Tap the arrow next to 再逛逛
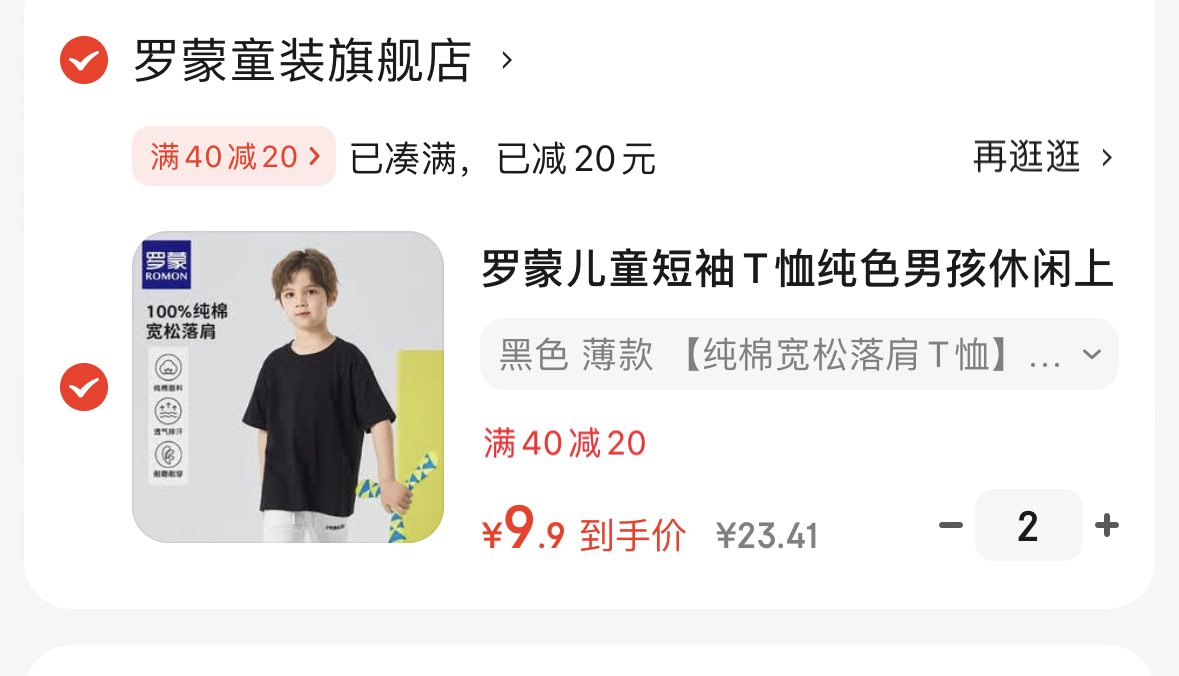Image resolution: width=1179 pixels, height=676 pixels. 1106,158
